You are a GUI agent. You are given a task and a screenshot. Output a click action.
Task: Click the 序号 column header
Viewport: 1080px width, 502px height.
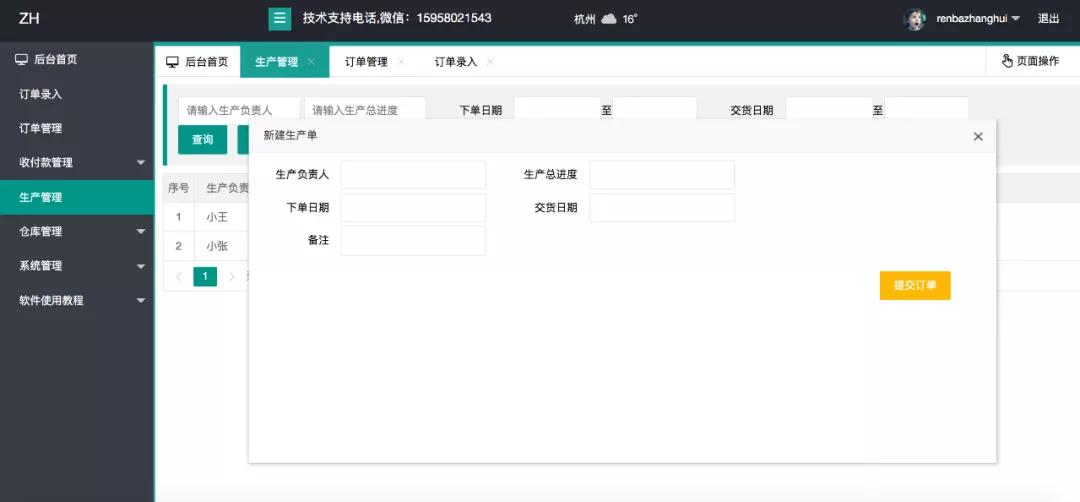pyautogui.click(x=178, y=188)
